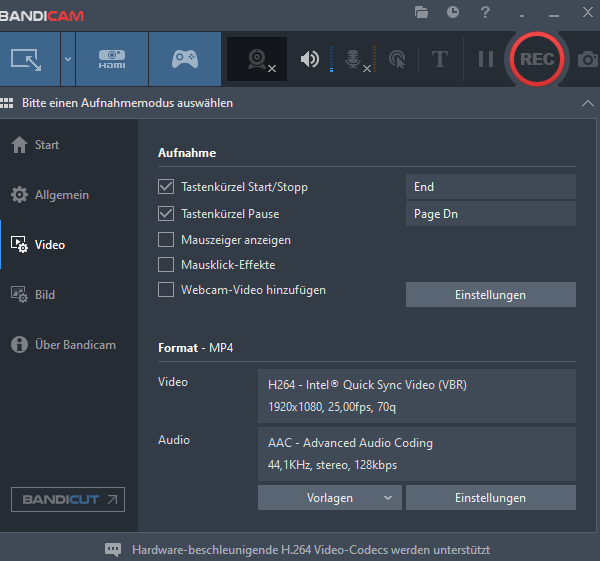
Task: Open the screen recording mode dropdown arrow
Action: 68,59
